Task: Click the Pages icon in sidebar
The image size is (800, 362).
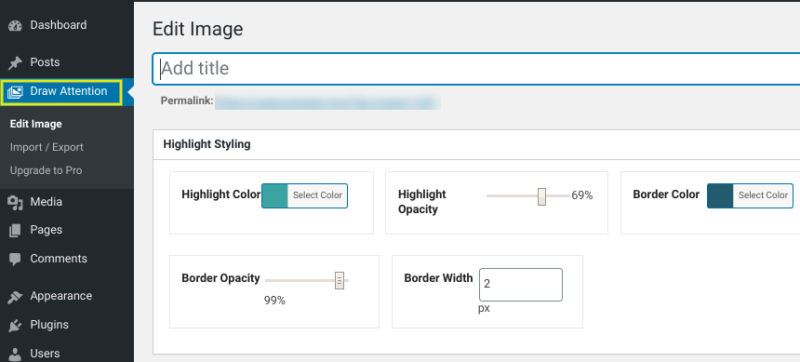Action: (15, 230)
